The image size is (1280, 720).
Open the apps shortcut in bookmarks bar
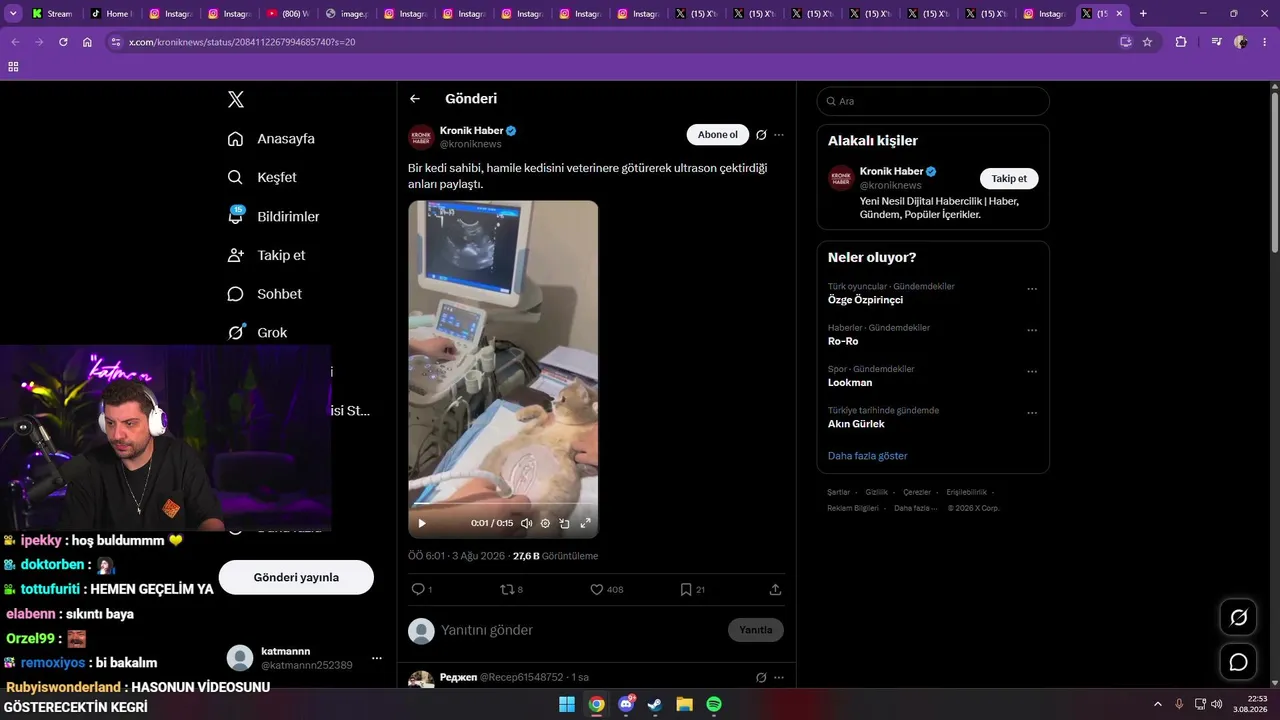pos(13,66)
